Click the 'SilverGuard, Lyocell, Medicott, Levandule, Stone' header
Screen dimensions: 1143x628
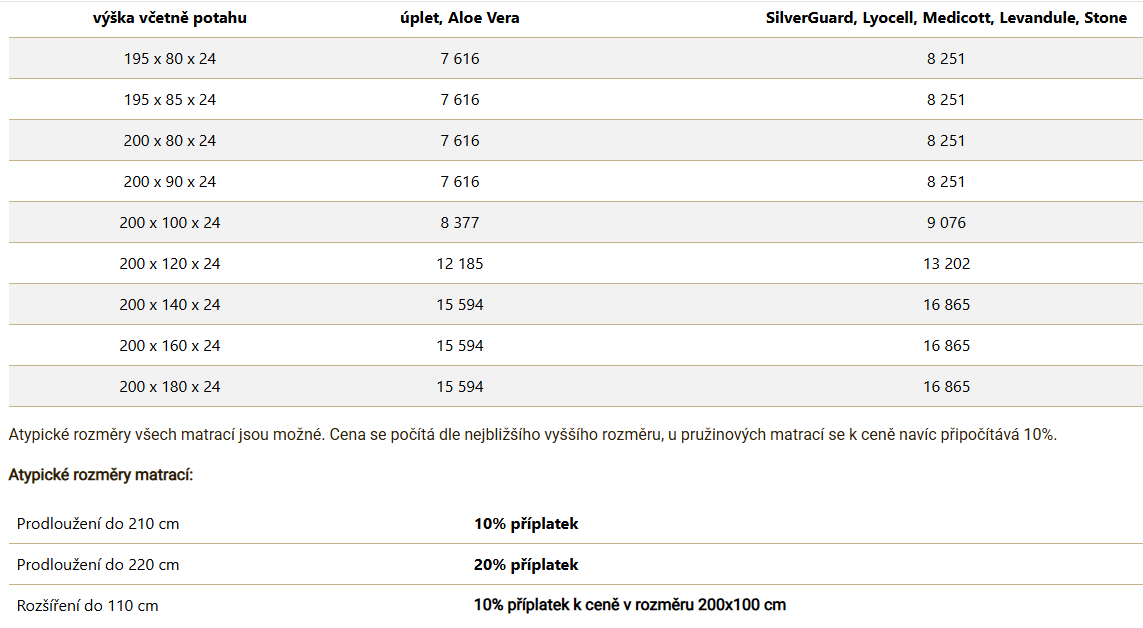tap(946, 18)
